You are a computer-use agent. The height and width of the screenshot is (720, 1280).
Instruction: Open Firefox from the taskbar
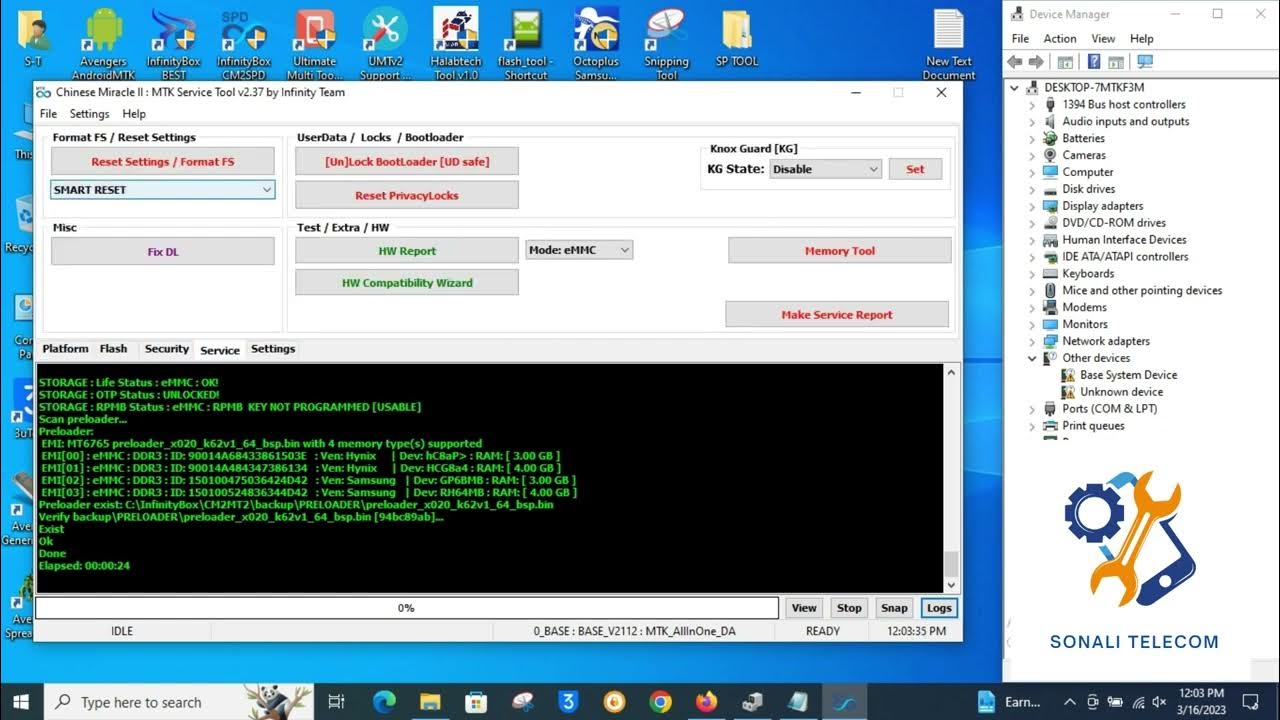706,701
